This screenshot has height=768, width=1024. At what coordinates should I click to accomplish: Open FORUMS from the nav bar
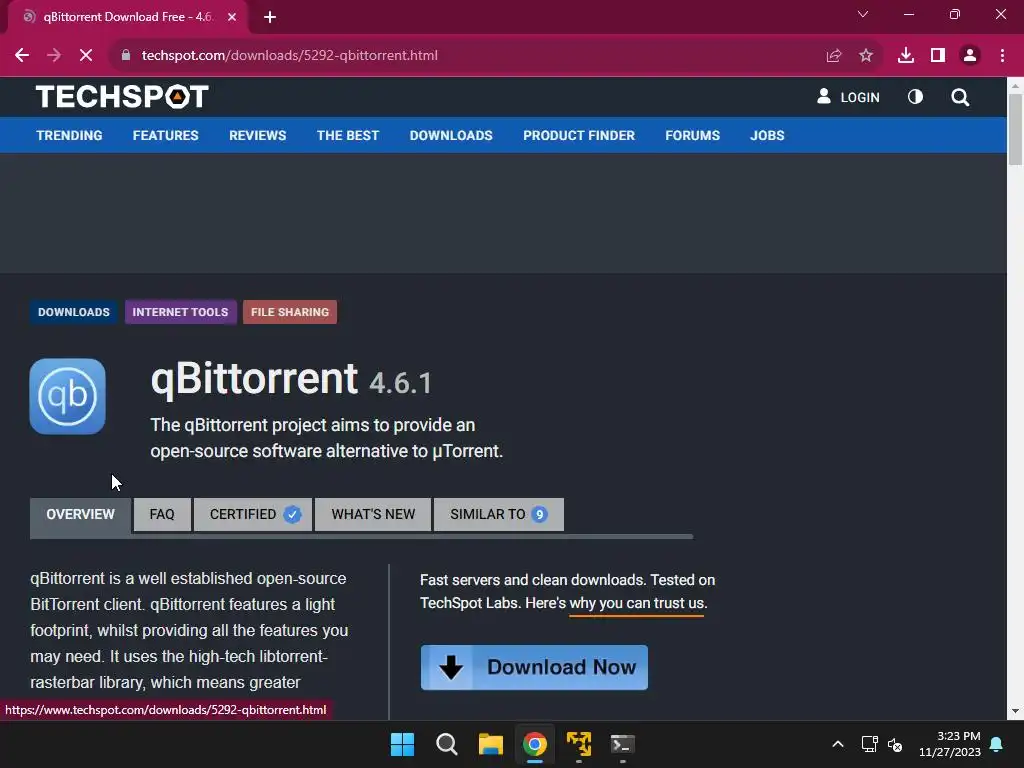692,135
